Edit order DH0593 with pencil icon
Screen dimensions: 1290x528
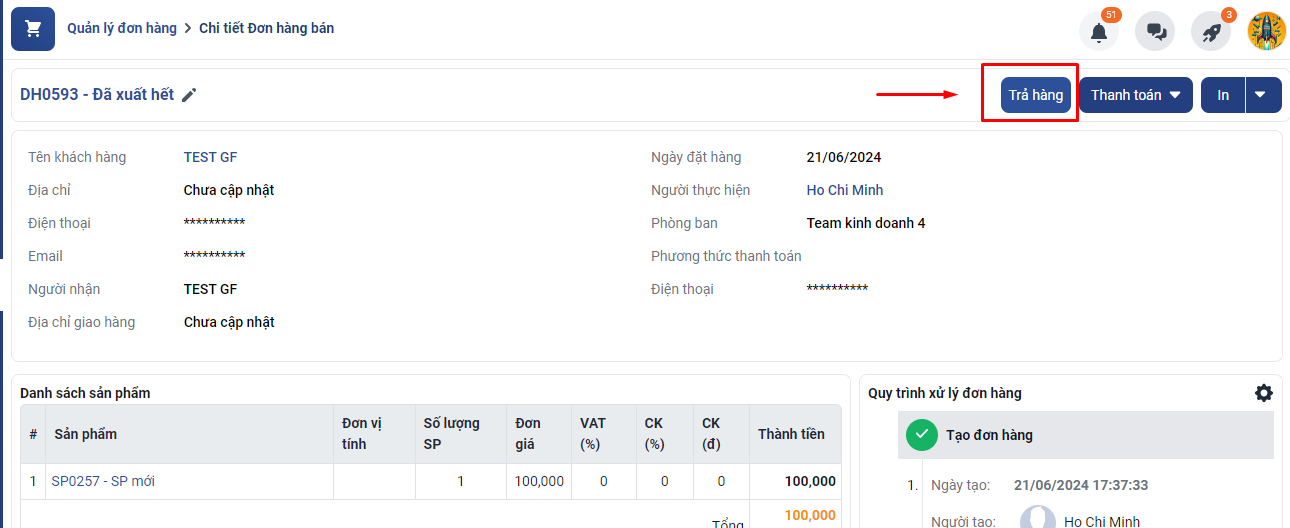click(x=189, y=95)
